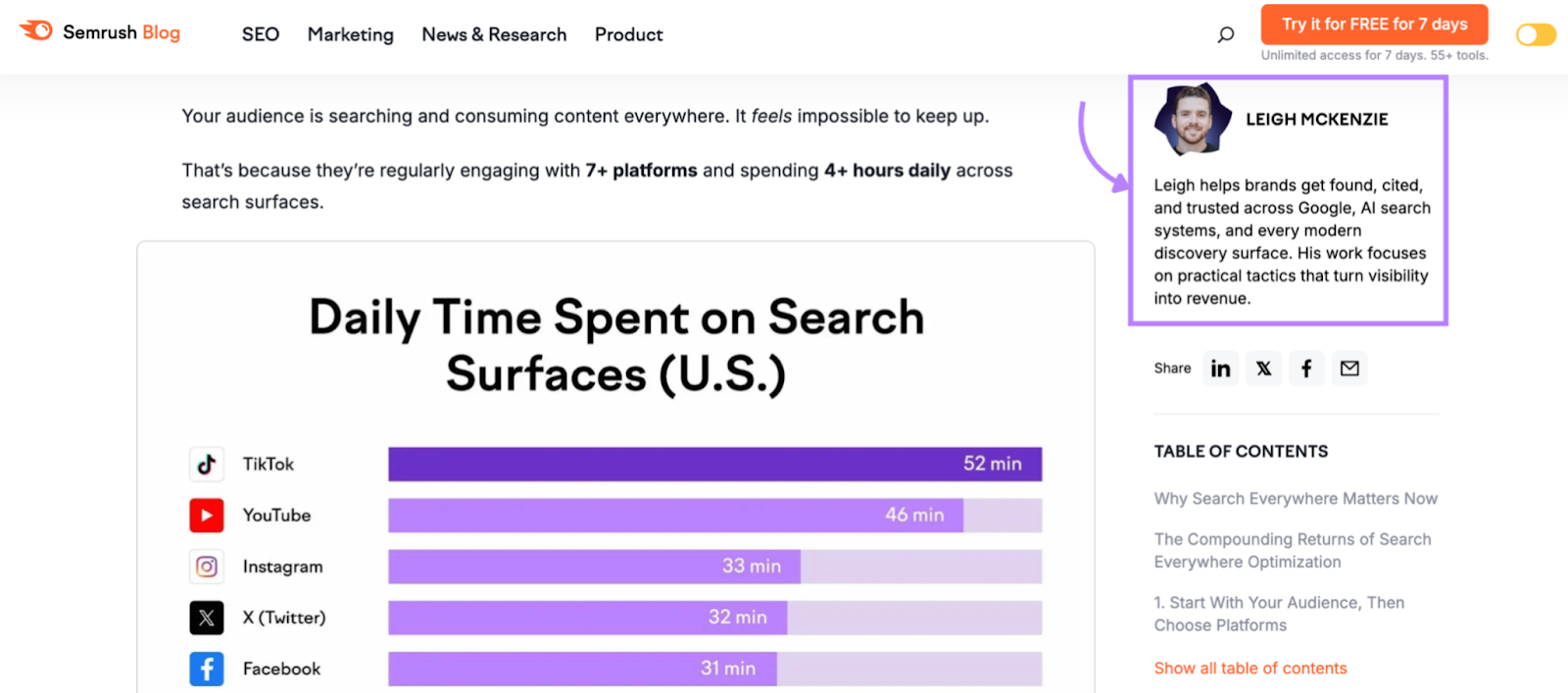
Task: Click the YouTube icon in chart
Action: [207, 516]
